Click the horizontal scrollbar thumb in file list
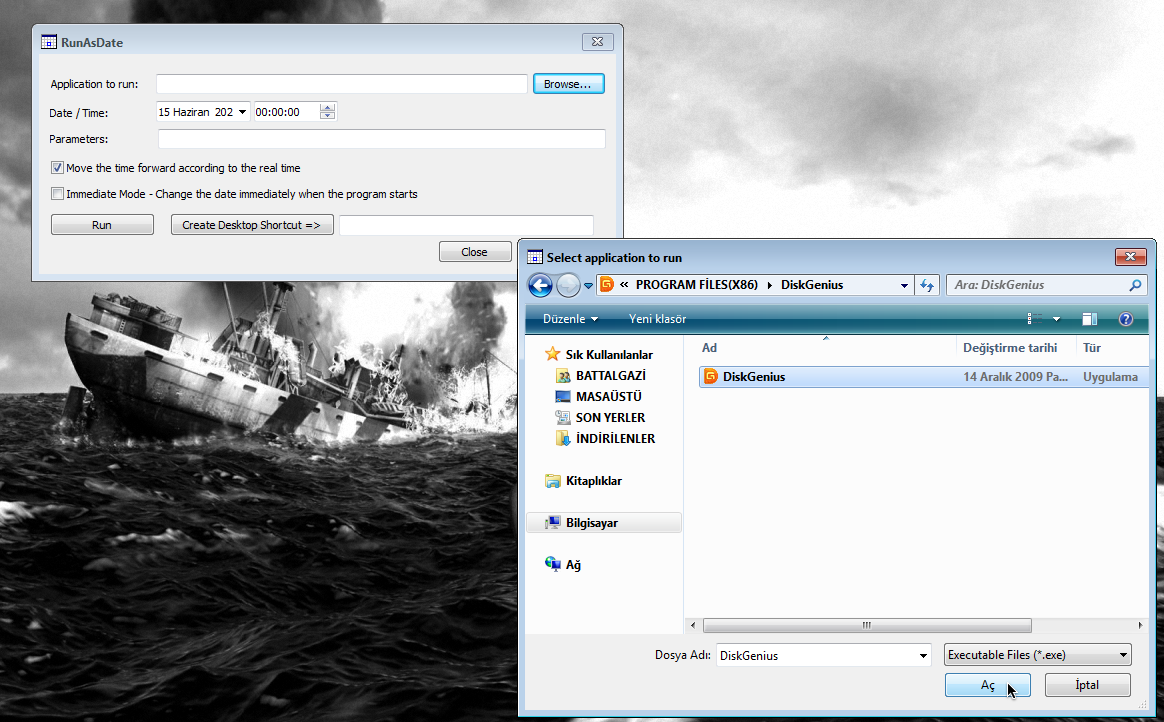Screen dimensions: 1164x722 point(866,626)
